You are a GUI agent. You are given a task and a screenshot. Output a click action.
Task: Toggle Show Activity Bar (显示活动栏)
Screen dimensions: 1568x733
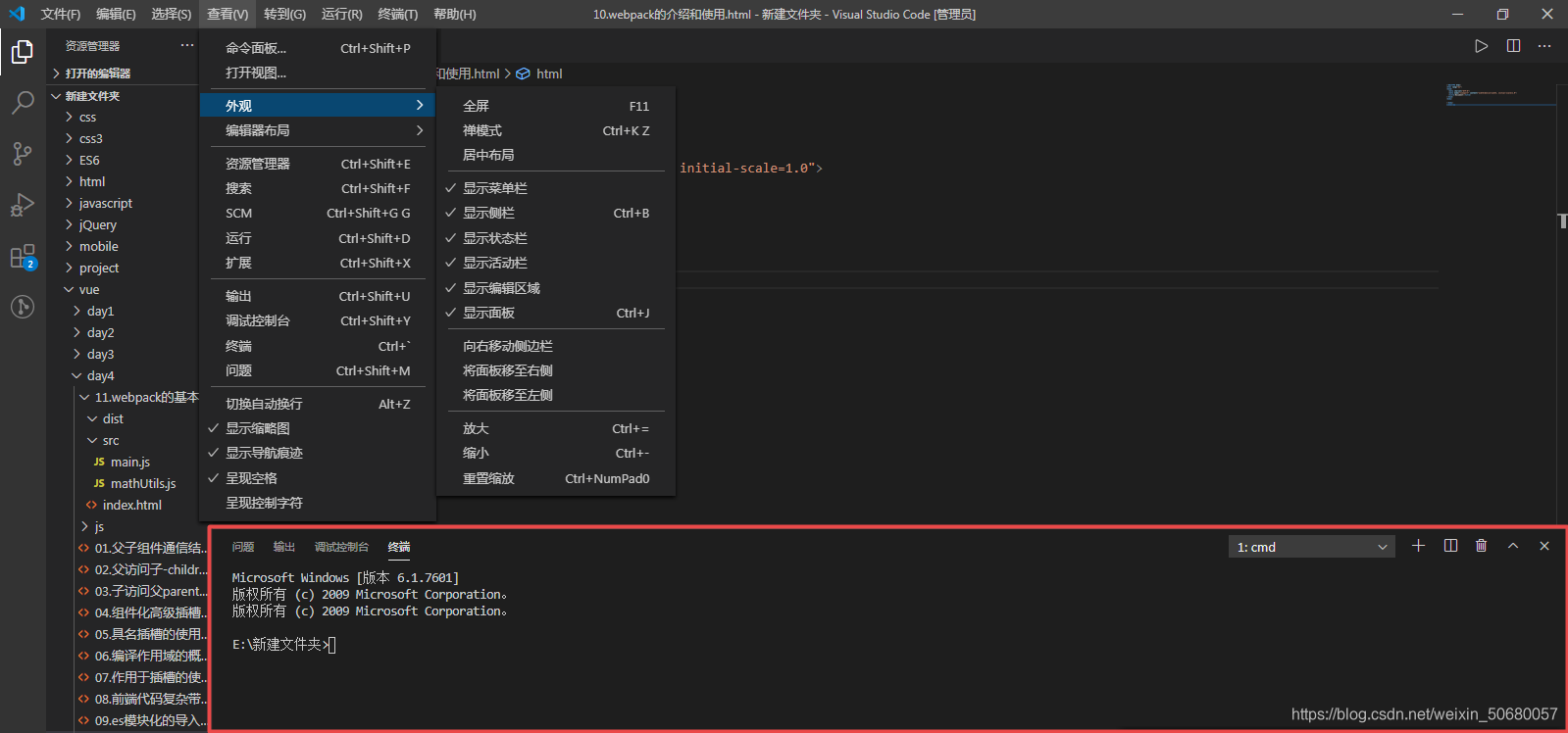click(556, 263)
